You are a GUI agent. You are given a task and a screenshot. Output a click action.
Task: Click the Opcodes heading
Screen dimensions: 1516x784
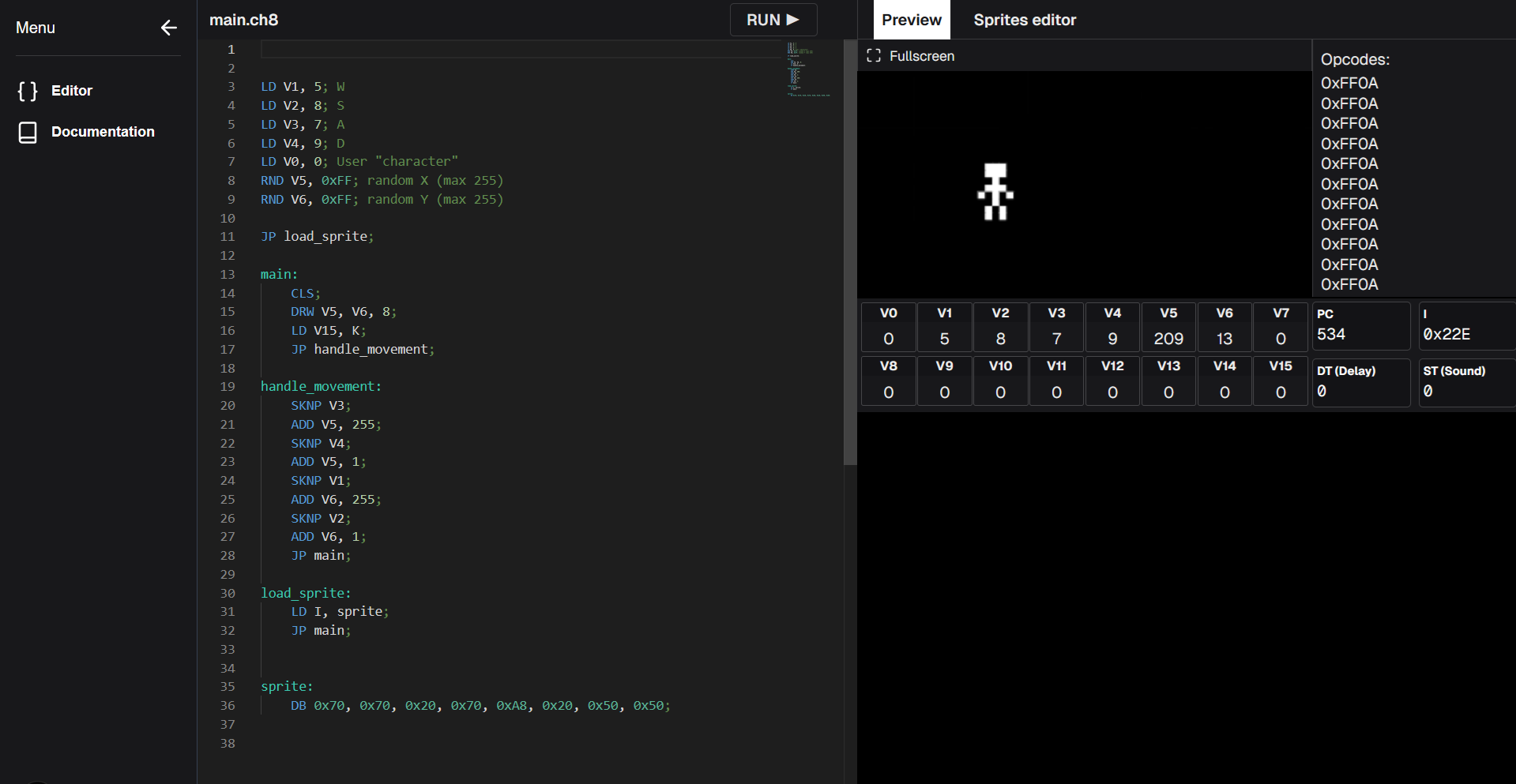point(1355,60)
